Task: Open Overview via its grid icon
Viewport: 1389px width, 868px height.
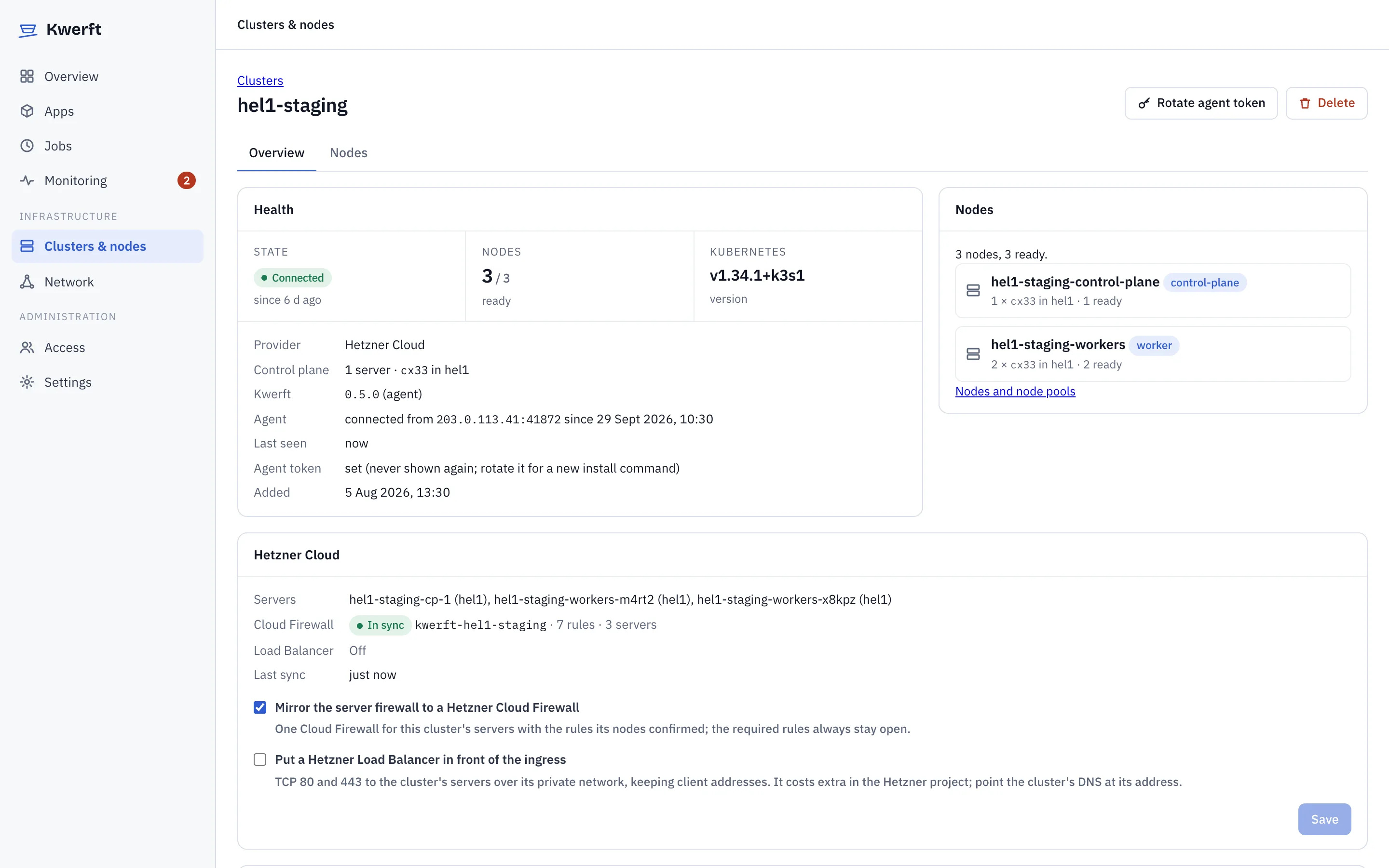Action: pos(27,76)
